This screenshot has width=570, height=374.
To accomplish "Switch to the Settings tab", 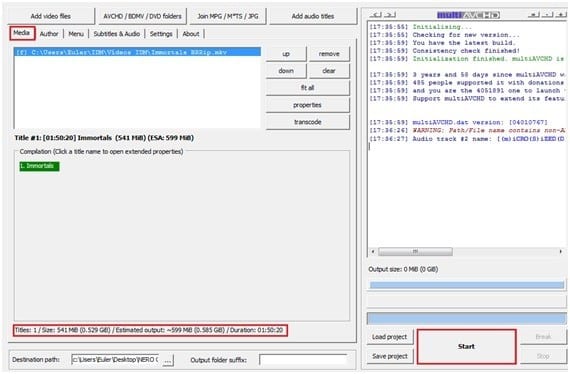I will point(161,34).
